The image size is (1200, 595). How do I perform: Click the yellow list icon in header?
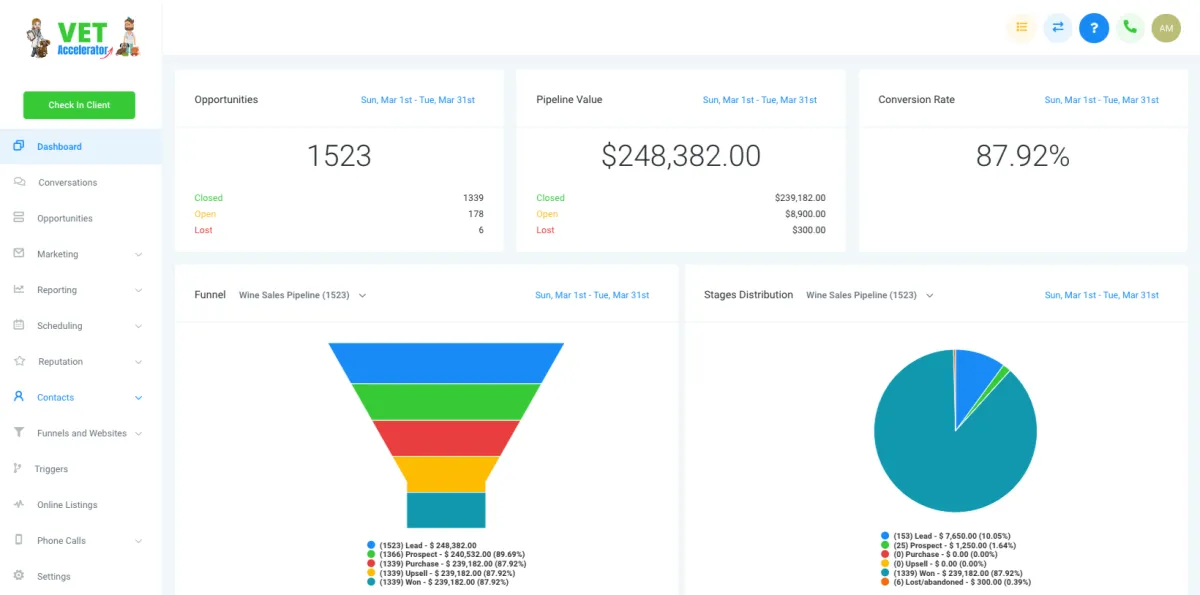pyautogui.click(x=1021, y=27)
